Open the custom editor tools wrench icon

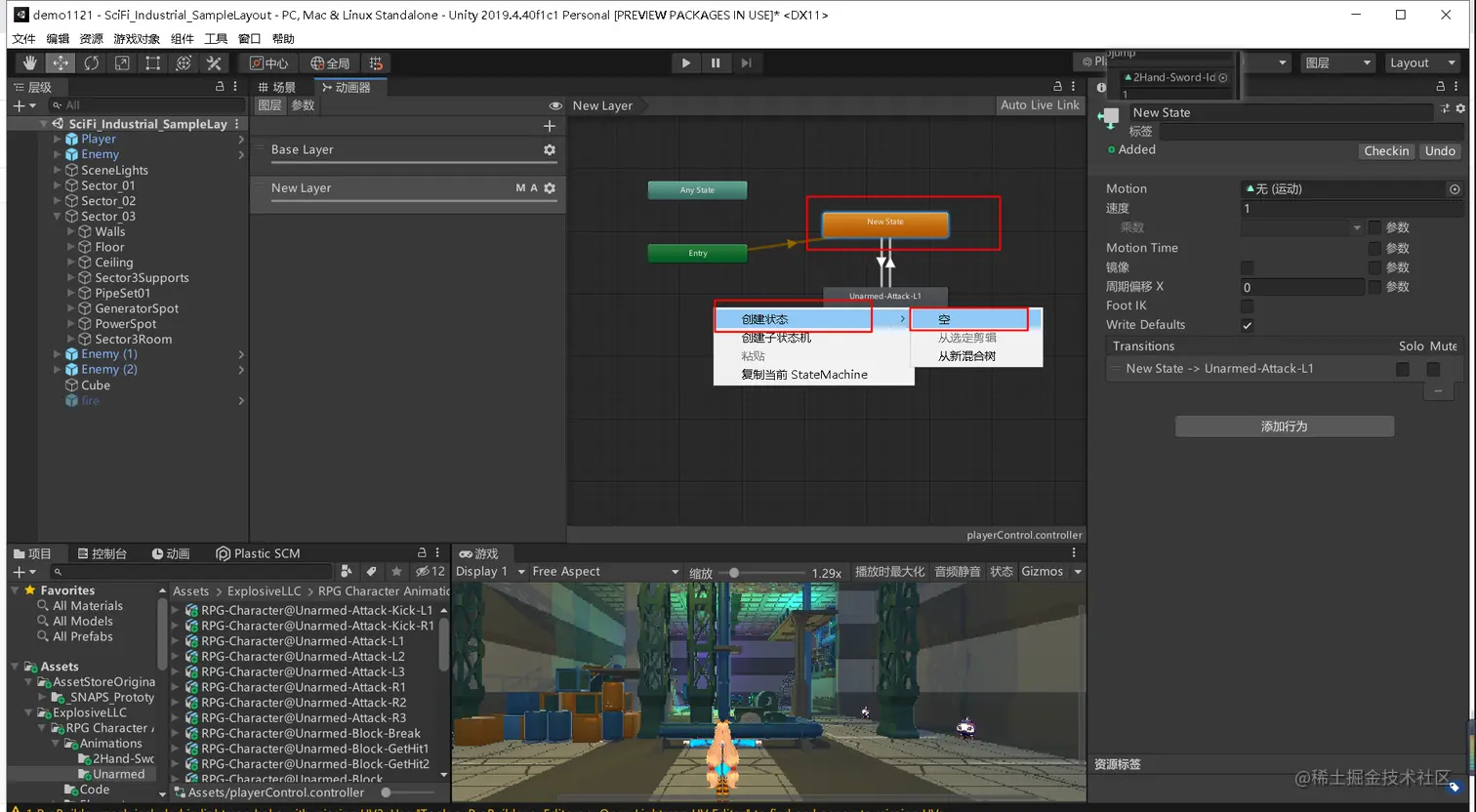(x=214, y=62)
